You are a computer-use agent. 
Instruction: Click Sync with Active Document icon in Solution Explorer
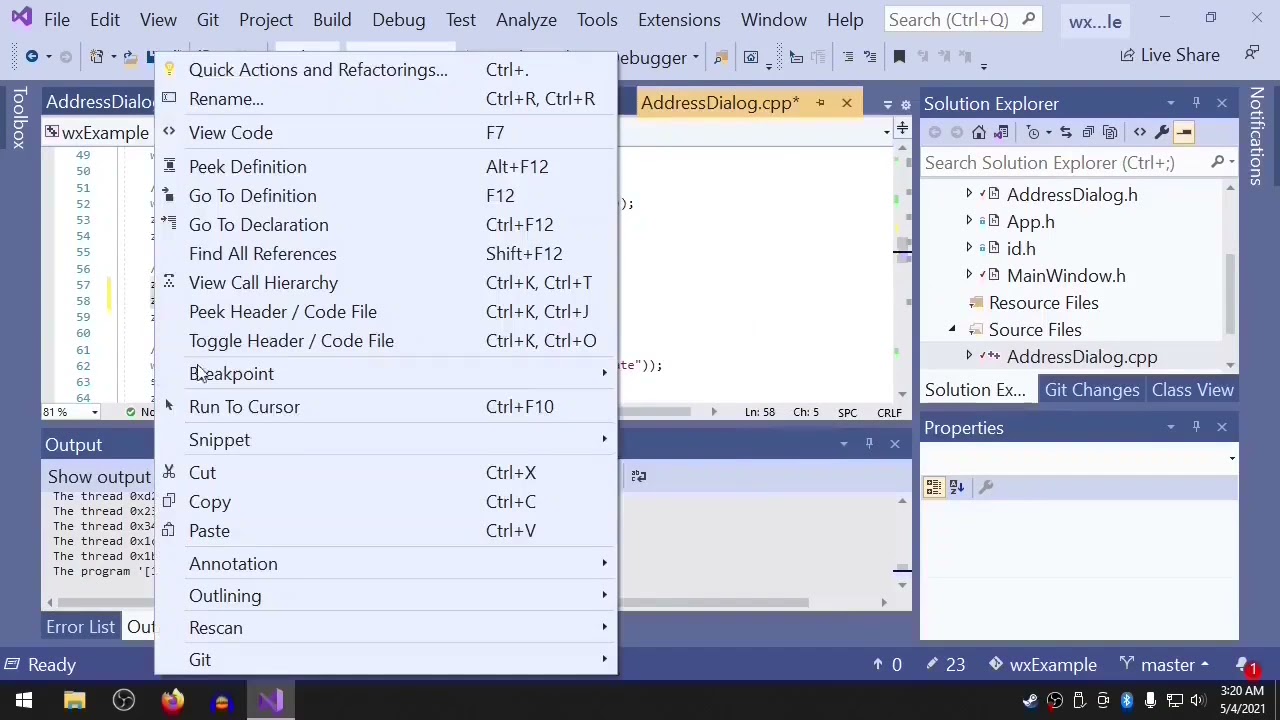tap(1065, 132)
